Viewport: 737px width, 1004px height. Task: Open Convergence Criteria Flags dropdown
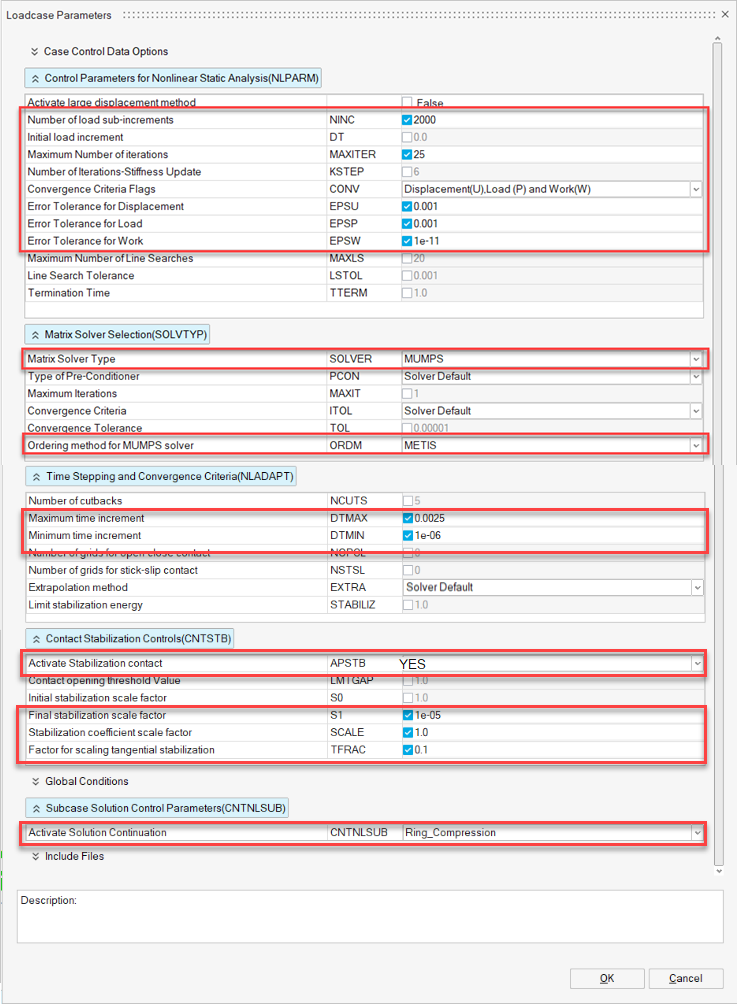point(694,189)
